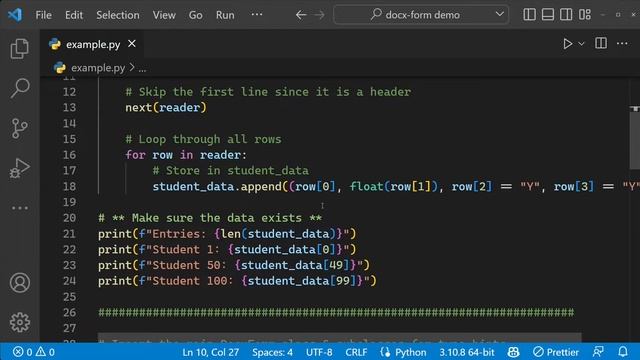
Task: Go back with the left arrow
Action: point(301,15)
